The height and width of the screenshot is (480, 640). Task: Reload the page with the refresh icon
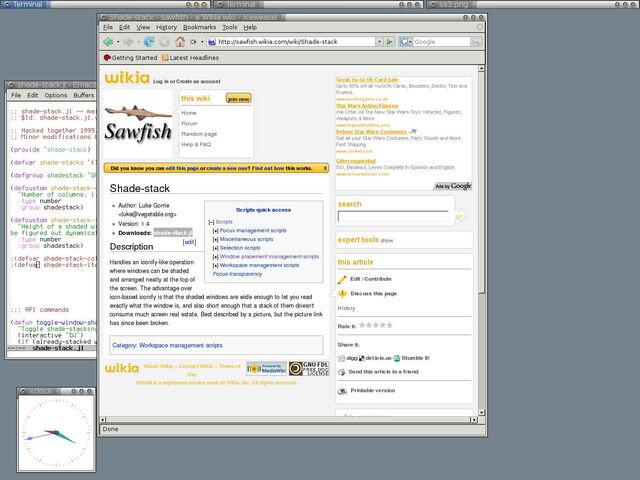[x=149, y=42]
